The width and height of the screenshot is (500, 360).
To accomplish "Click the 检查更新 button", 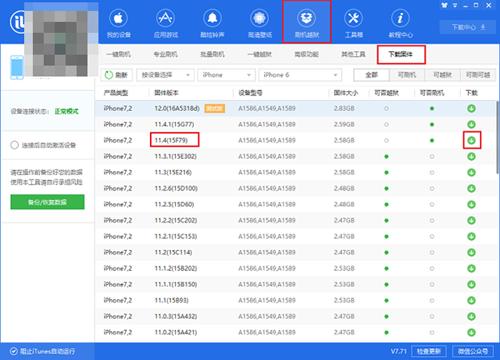I will click(x=429, y=351).
